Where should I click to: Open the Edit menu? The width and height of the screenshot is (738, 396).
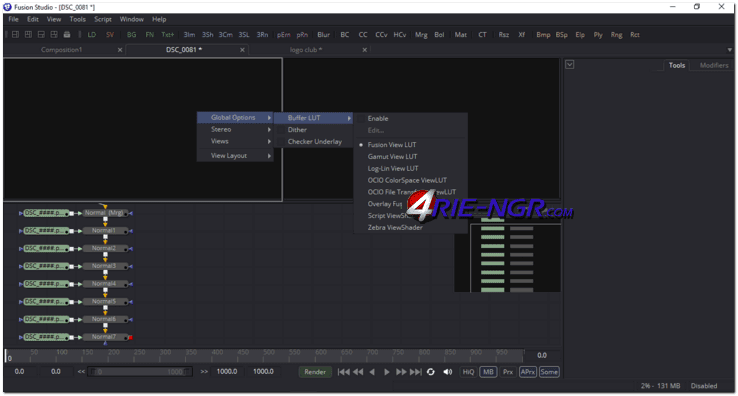pyautogui.click(x=33, y=19)
